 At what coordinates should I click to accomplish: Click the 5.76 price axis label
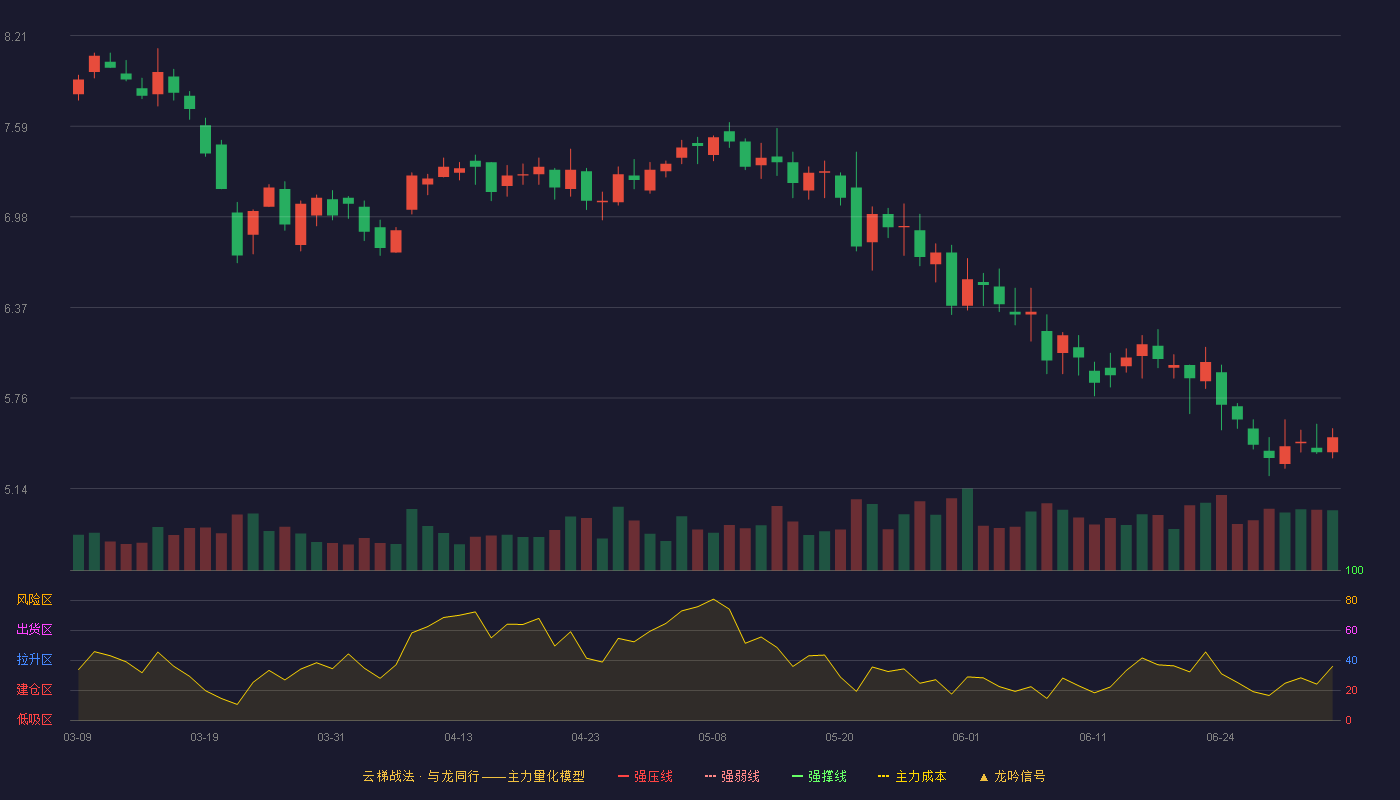[15, 399]
